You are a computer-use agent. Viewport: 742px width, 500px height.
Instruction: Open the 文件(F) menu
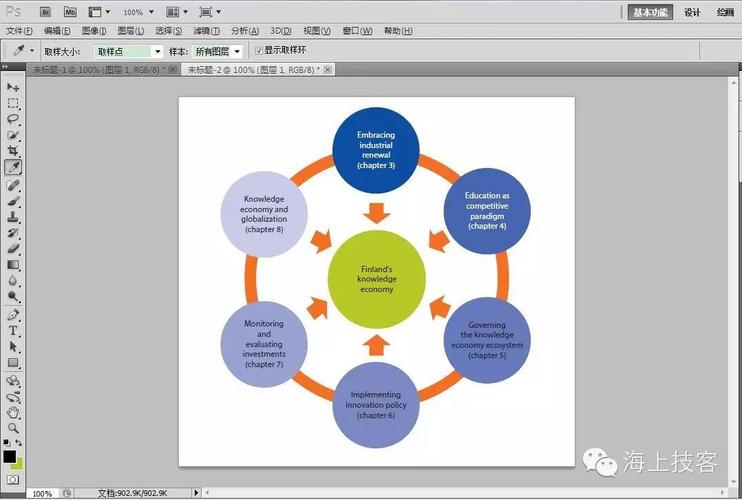click(x=19, y=31)
